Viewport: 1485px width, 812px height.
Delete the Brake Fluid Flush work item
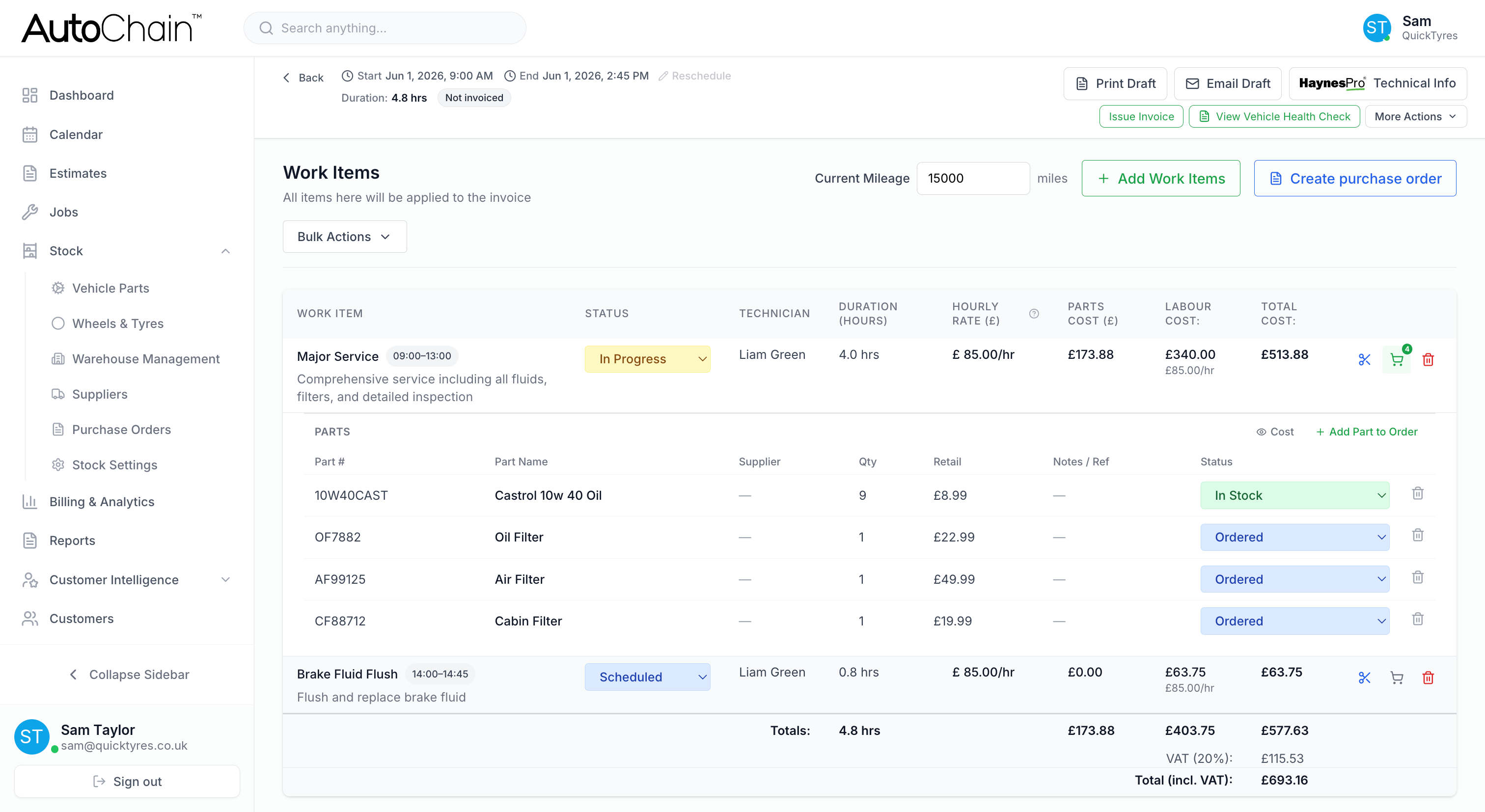tap(1428, 677)
